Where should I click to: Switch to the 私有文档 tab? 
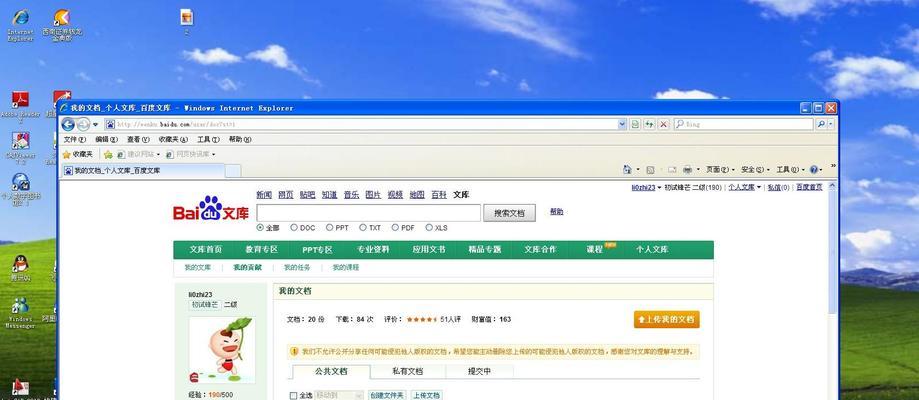407,371
